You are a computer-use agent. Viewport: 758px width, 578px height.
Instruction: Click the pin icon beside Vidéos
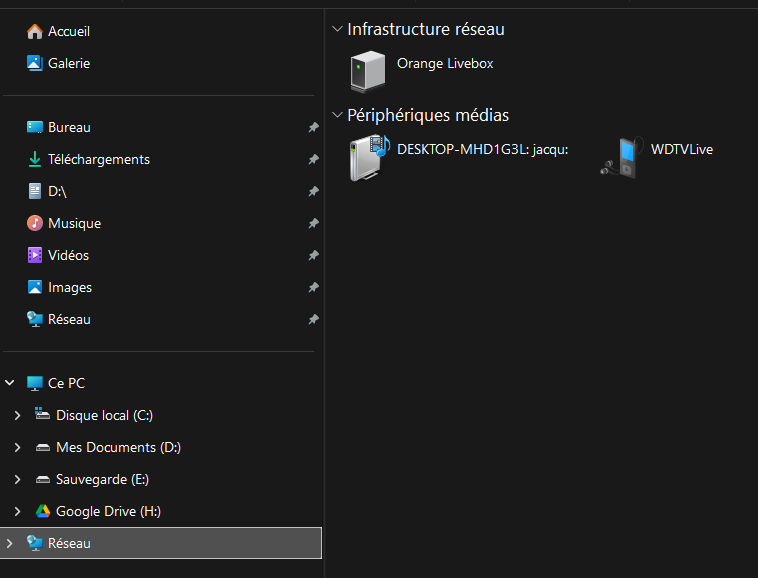[313, 255]
